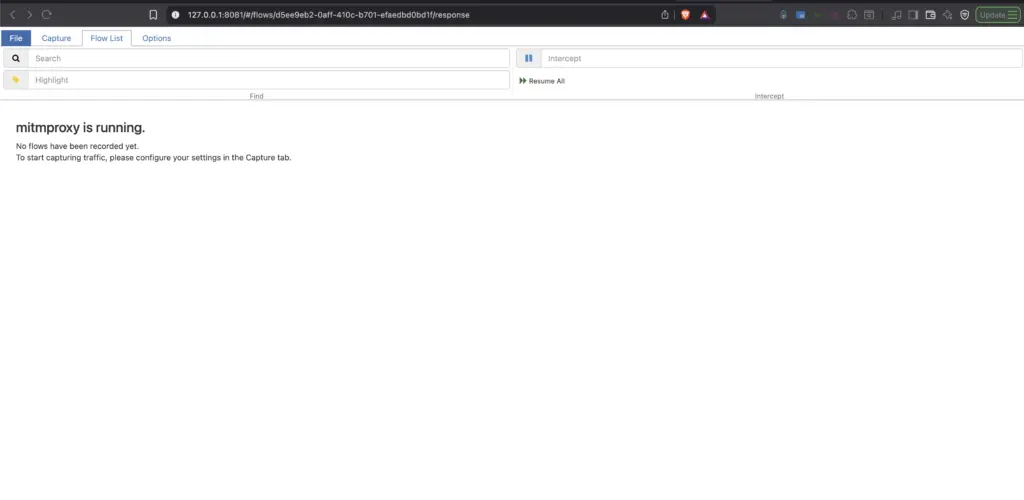Select the Flow List tab
Viewport: 1024px width, 500px height.
106,38
